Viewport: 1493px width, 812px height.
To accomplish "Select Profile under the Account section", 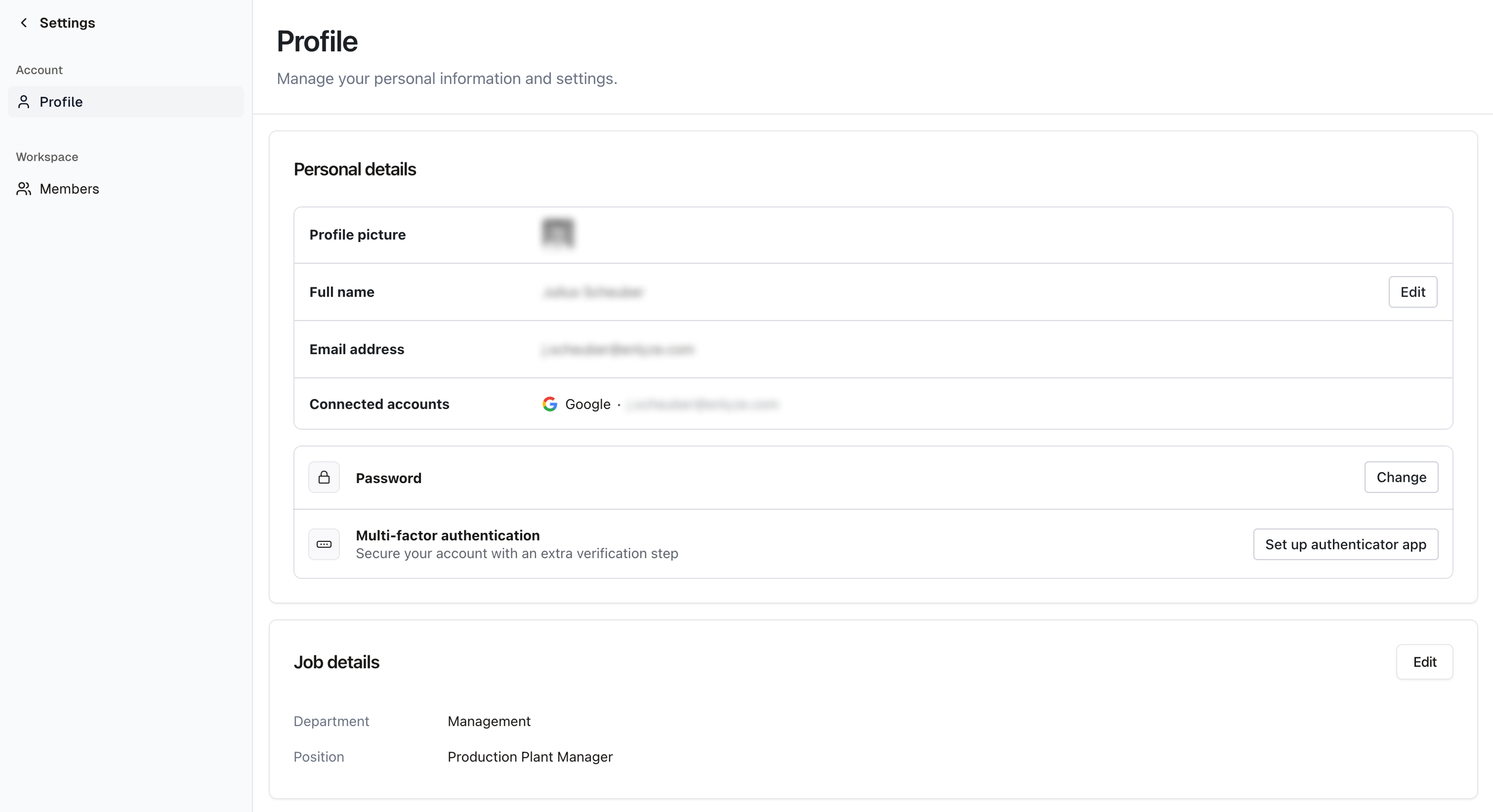I will click(61, 102).
